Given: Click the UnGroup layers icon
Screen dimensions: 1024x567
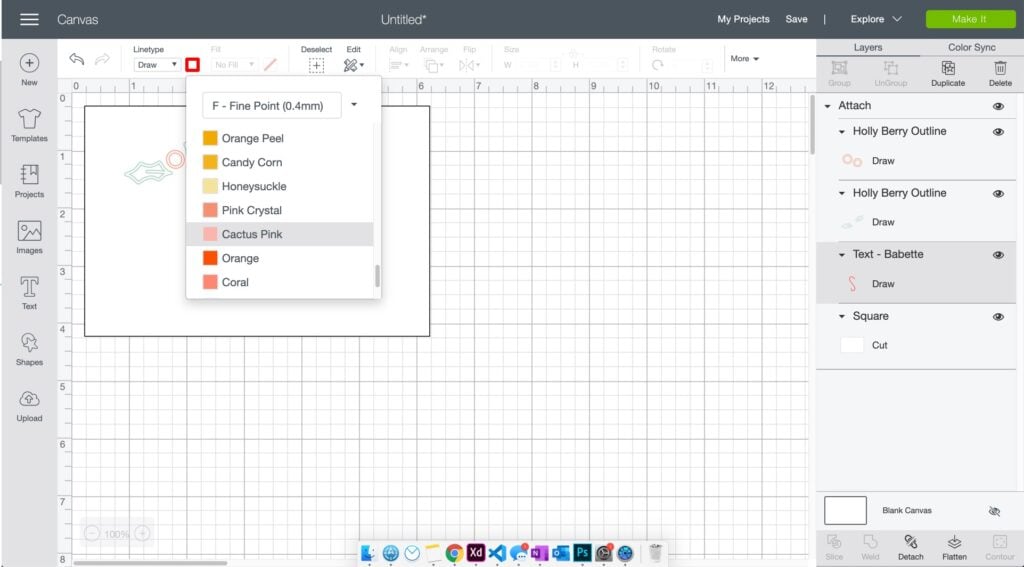Looking at the screenshot, I should 891,68.
